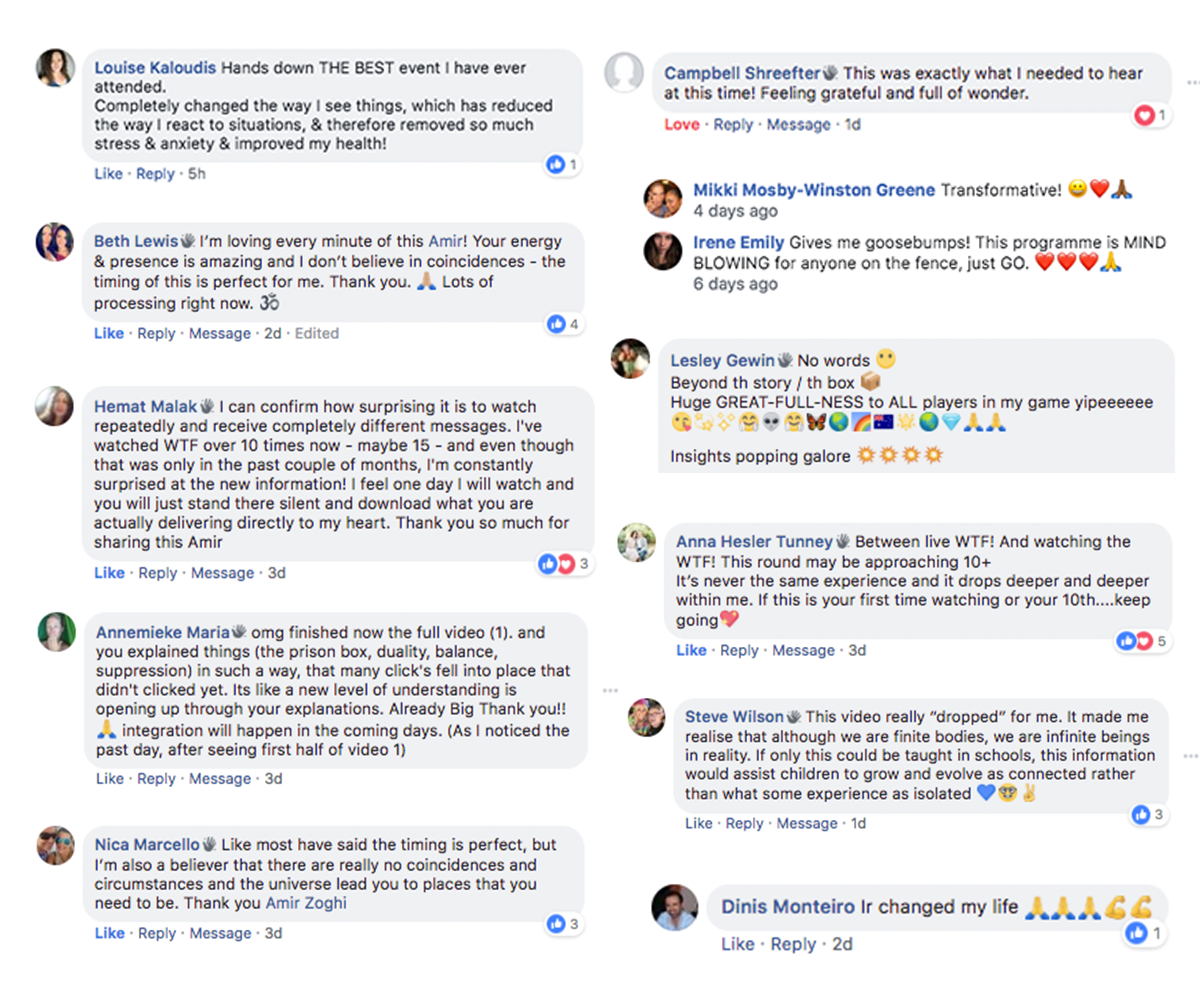Like Beth Lewis's comment
Screen dimensions: 1200x1000
point(109,333)
